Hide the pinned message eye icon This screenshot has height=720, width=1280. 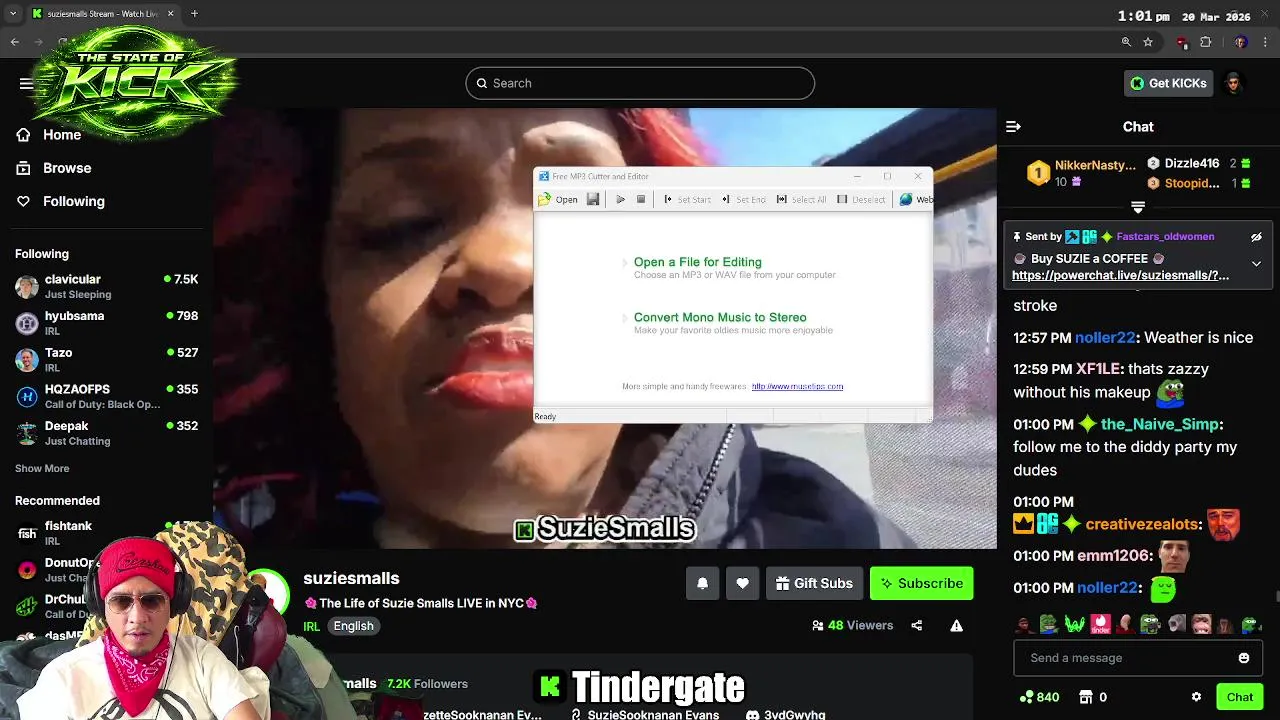[x=1256, y=237]
